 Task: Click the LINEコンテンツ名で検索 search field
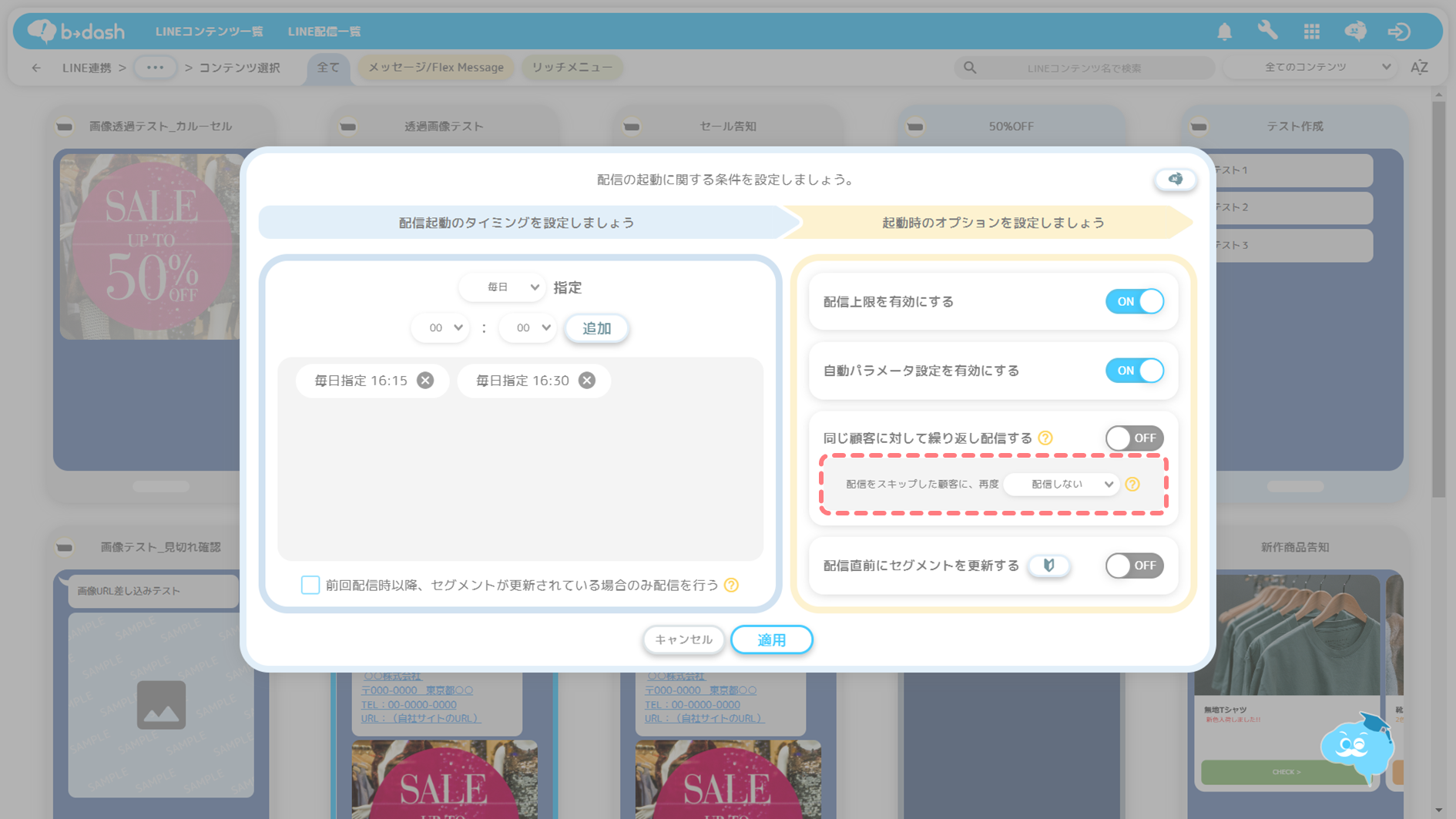pyautogui.click(x=1085, y=68)
